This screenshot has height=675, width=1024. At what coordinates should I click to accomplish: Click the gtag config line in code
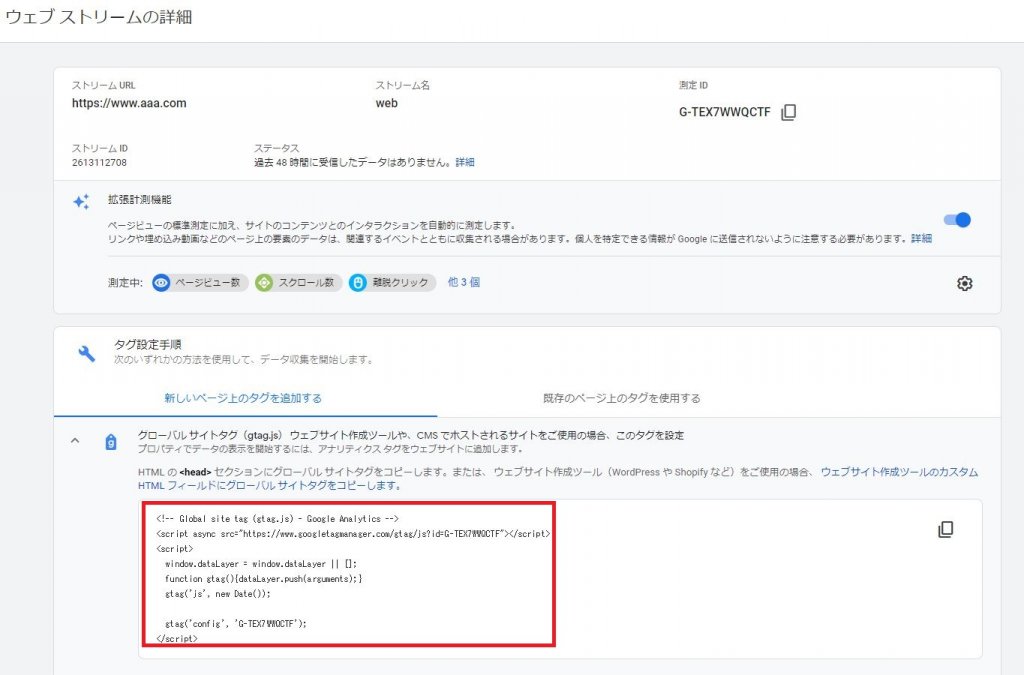point(236,623)
